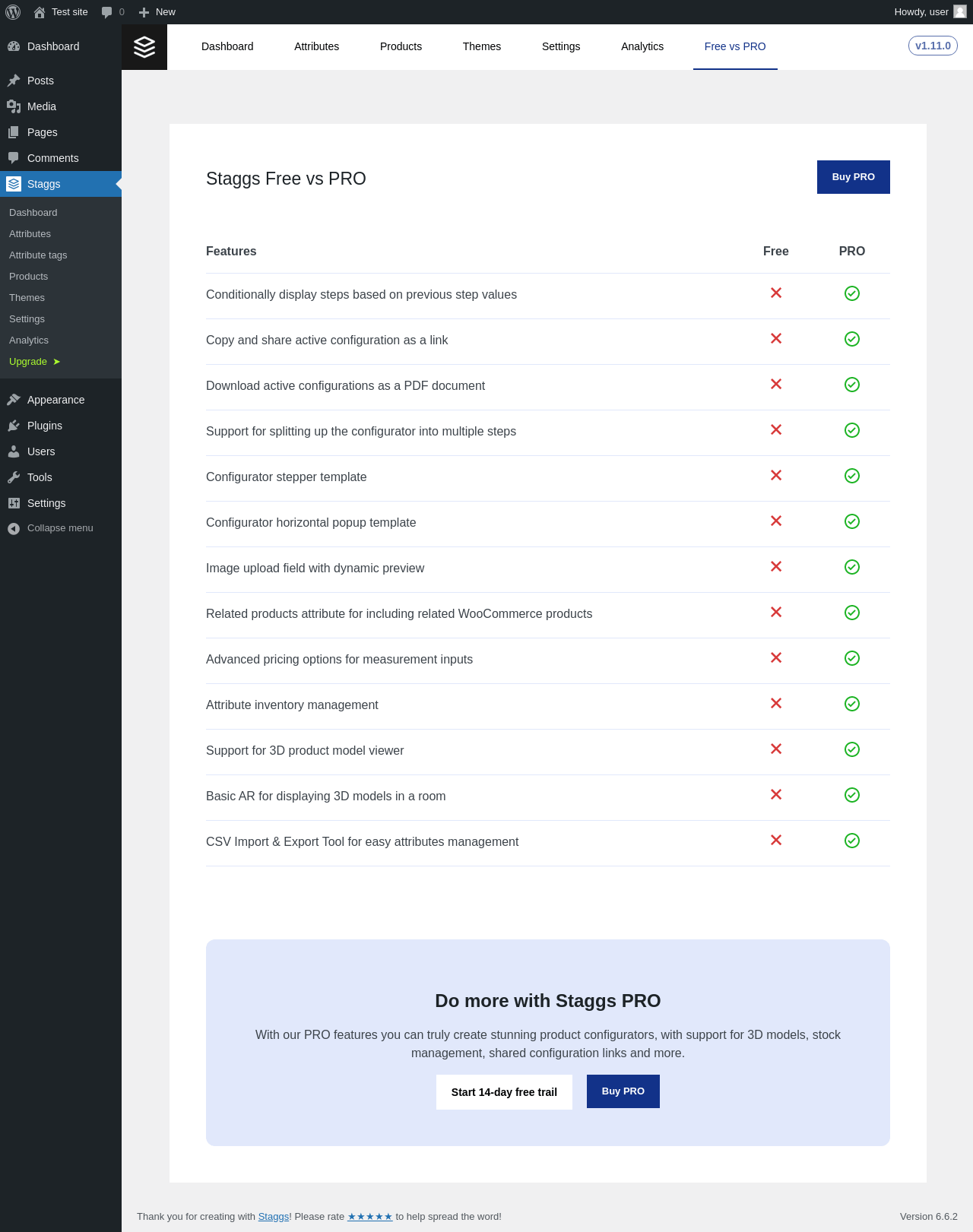Click red X for Image upload field
973x1232 pixels.
(776, 566)
